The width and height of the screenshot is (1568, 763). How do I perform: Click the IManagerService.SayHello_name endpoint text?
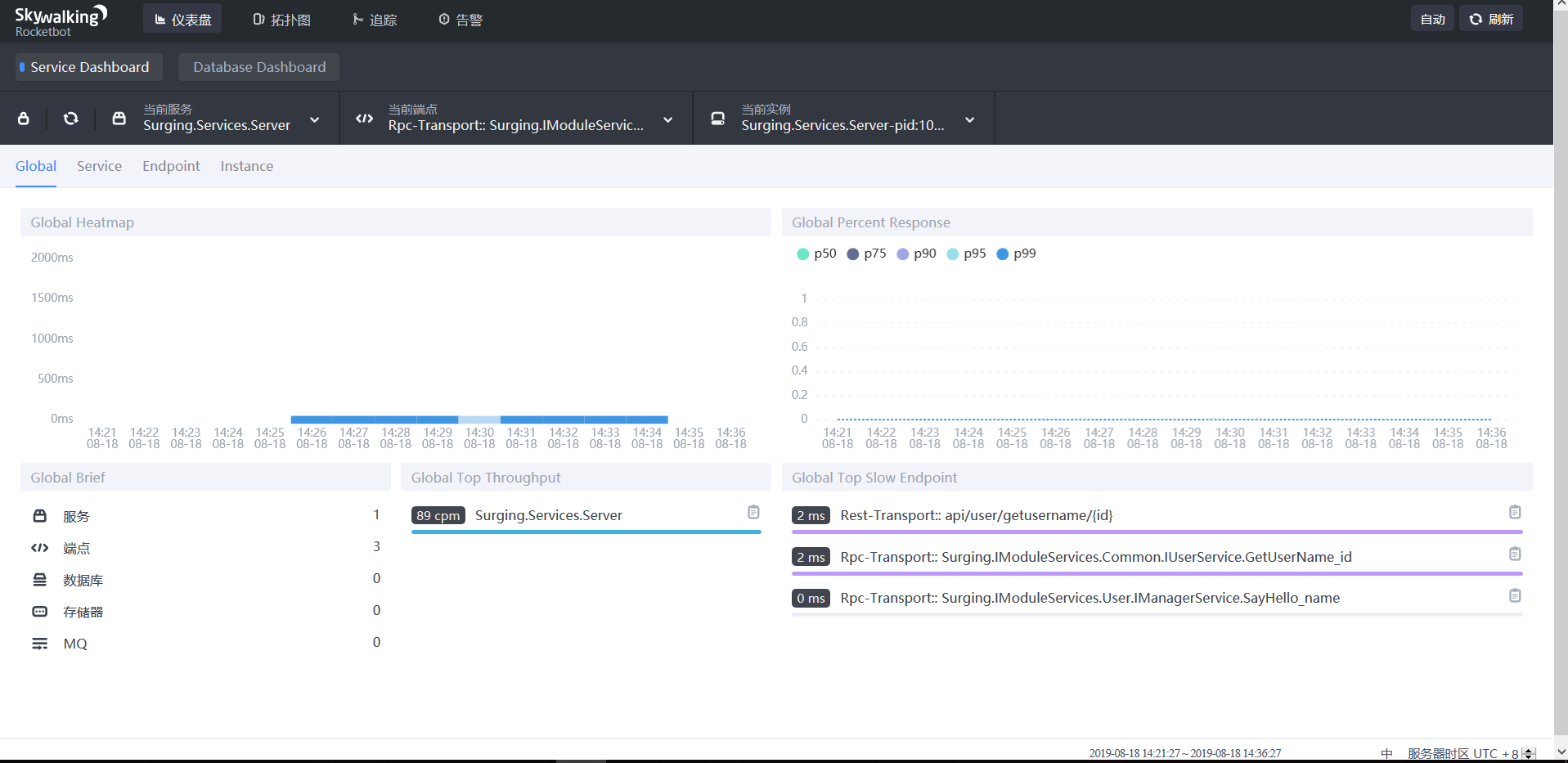coord(1090,598)
